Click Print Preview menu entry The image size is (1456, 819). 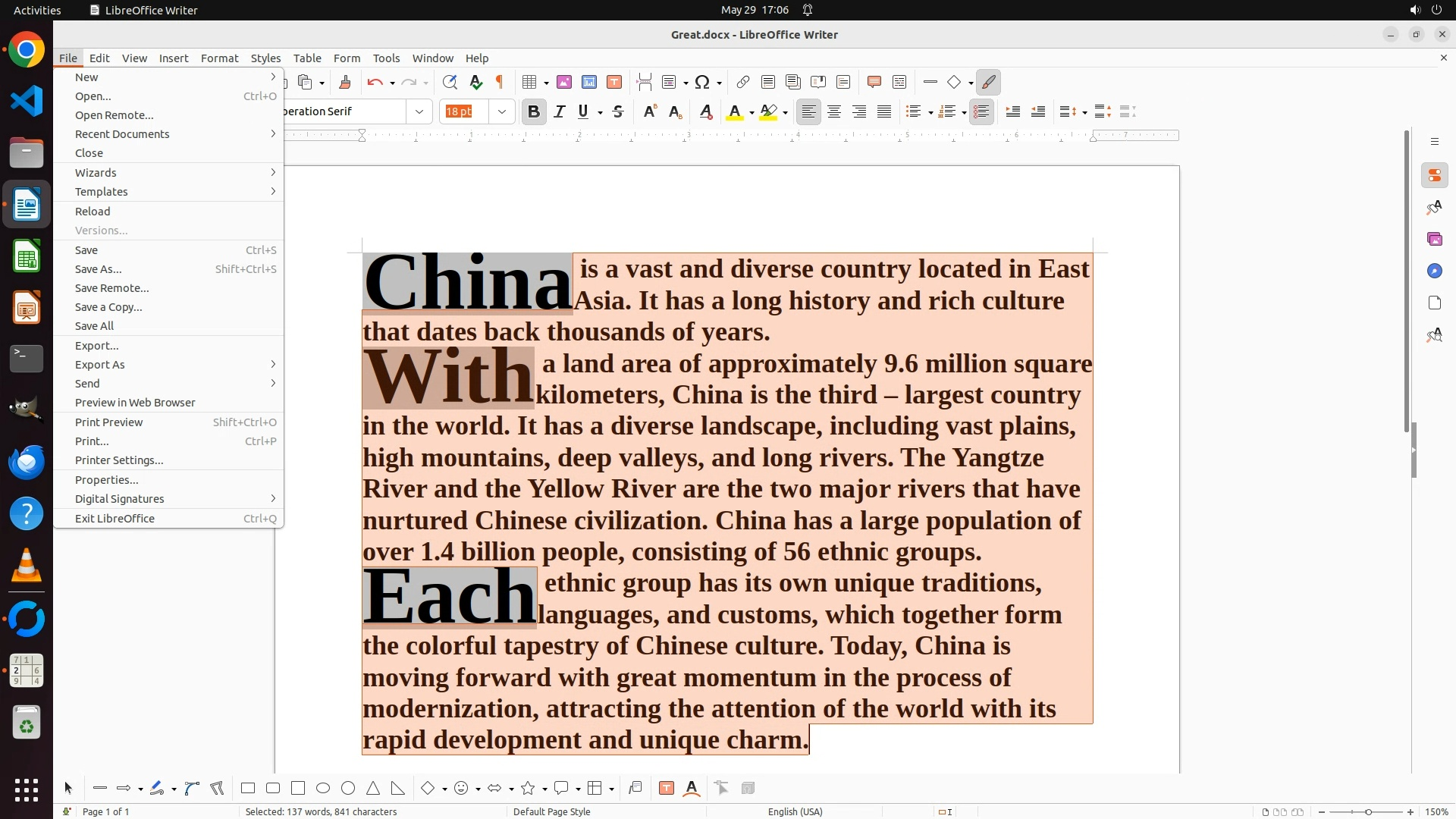pyautogui.click(x=108, y=422)
